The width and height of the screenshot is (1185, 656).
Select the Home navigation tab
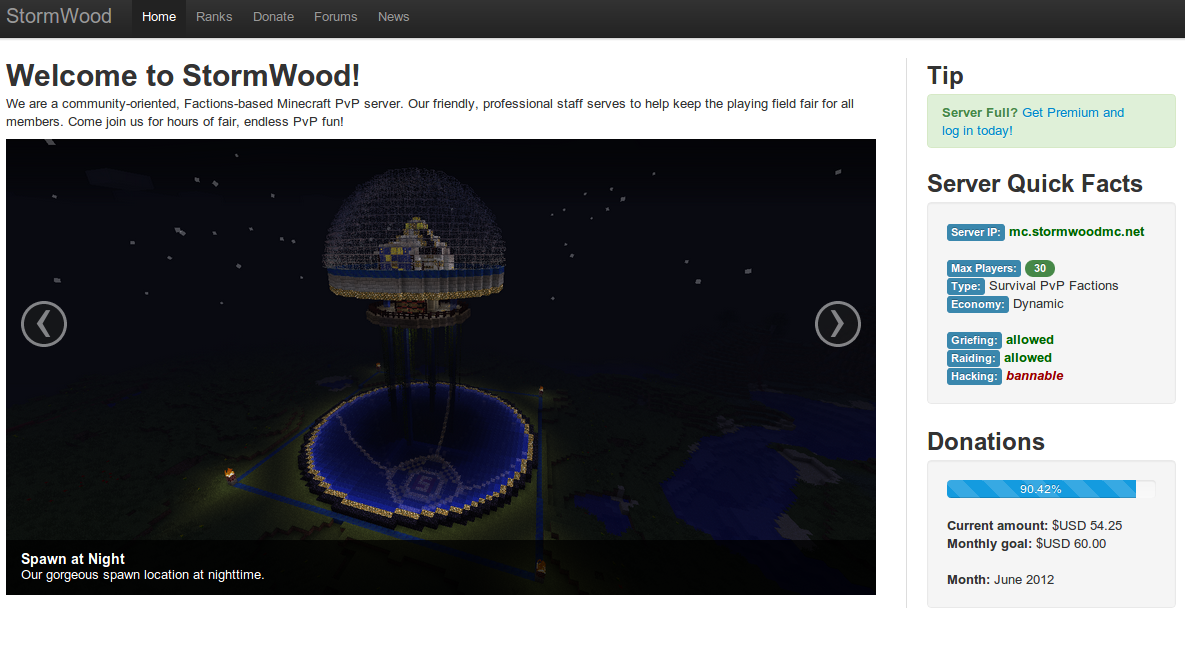click(x=159, y=17)
